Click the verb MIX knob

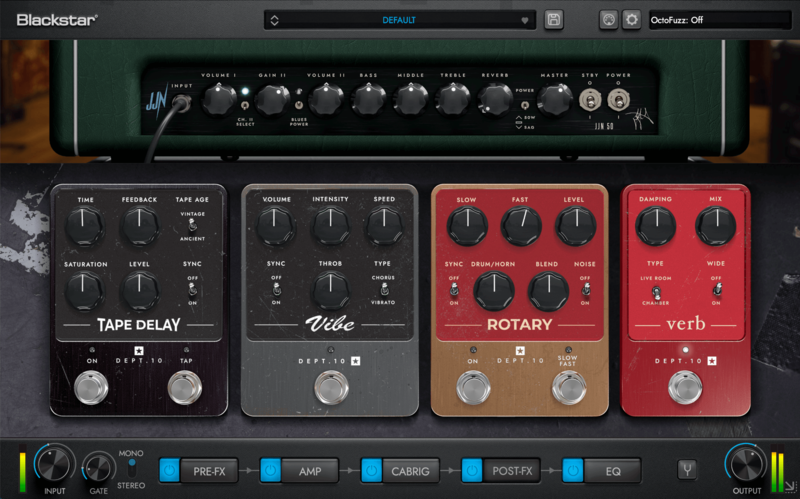(716, 226)
